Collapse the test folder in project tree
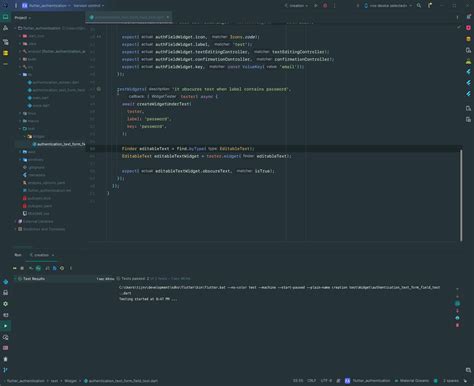 click(x=21, y=129)
